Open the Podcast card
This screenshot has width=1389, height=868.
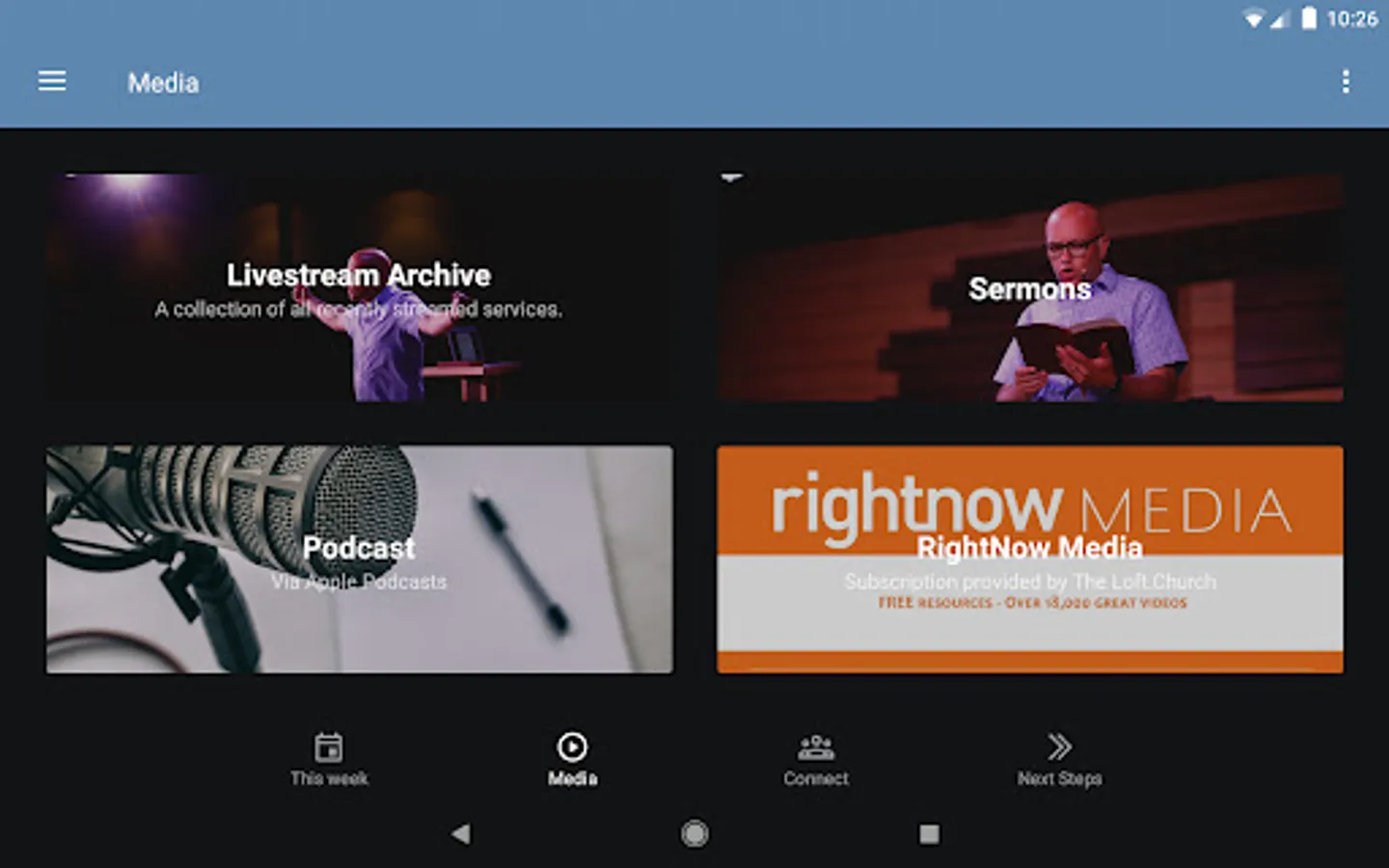[x=360, y=559]
